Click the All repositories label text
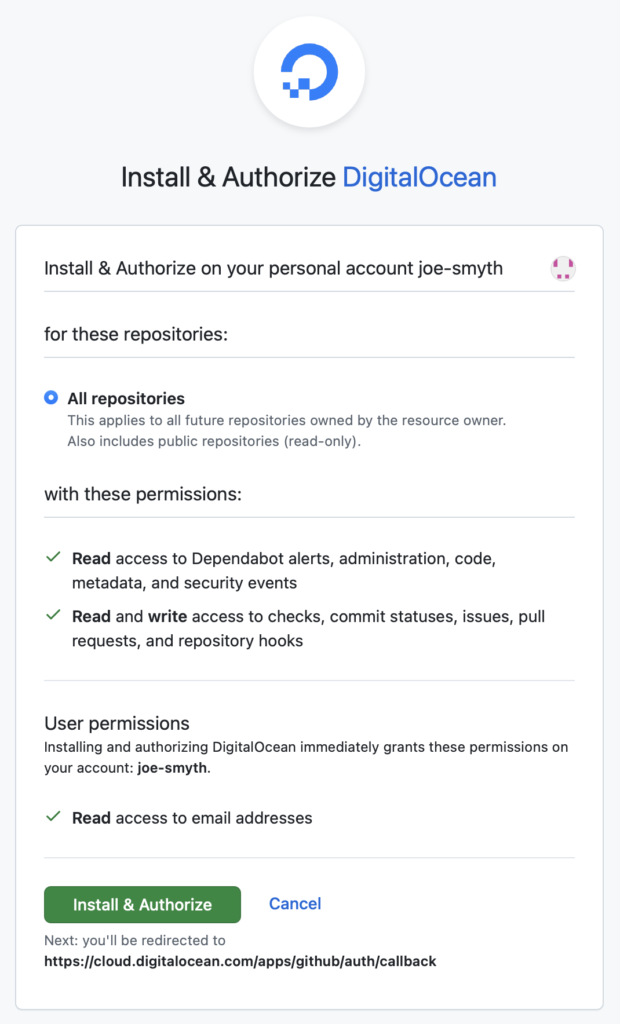This screenshot has height=1024, width=620. [126, 398]
